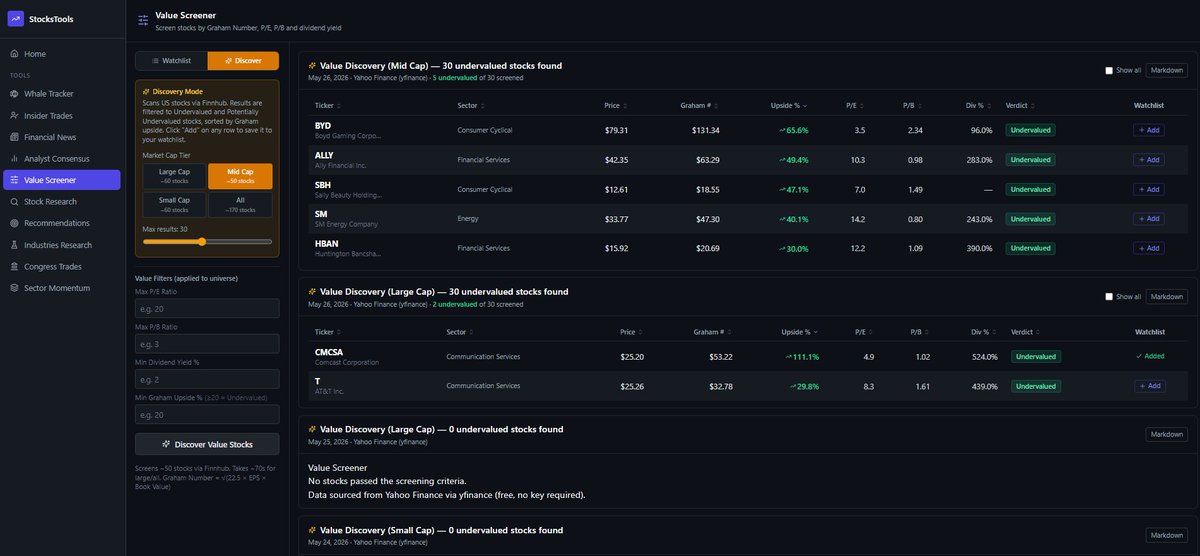The width and height of the screenshot is (1200, 556).
Task: Click the Congress Trades icon
Action: [x=14, y=266]
